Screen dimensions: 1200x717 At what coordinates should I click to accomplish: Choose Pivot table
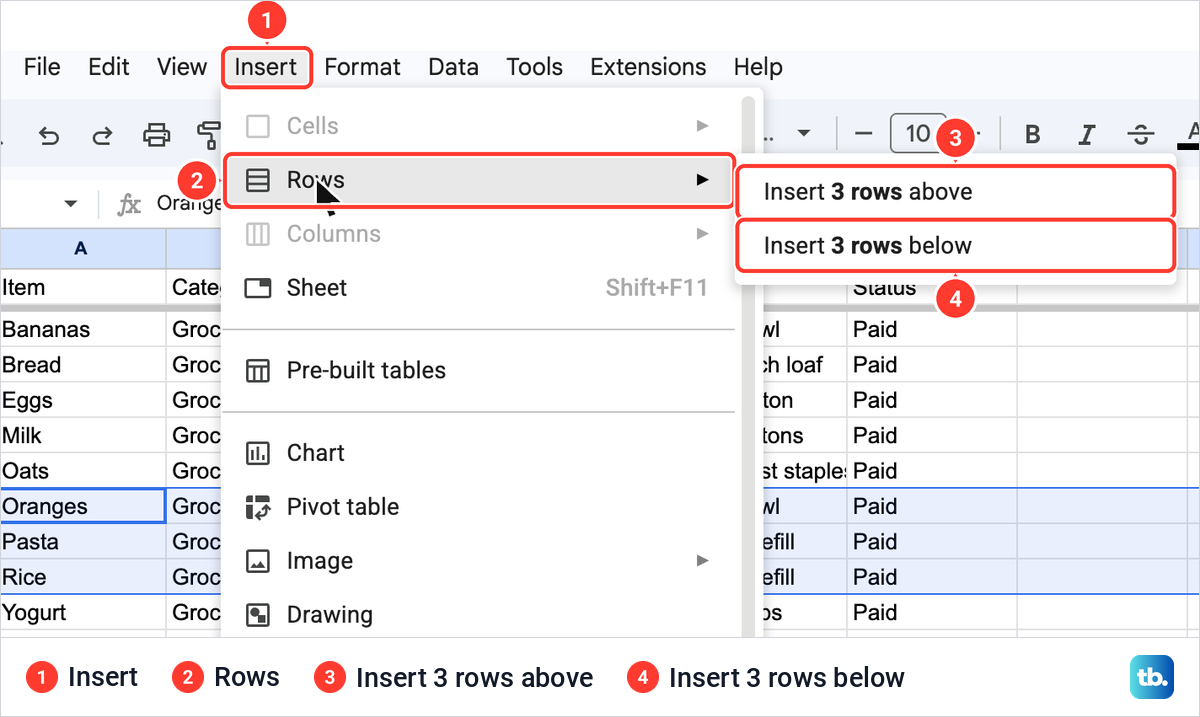click(478, 507)
